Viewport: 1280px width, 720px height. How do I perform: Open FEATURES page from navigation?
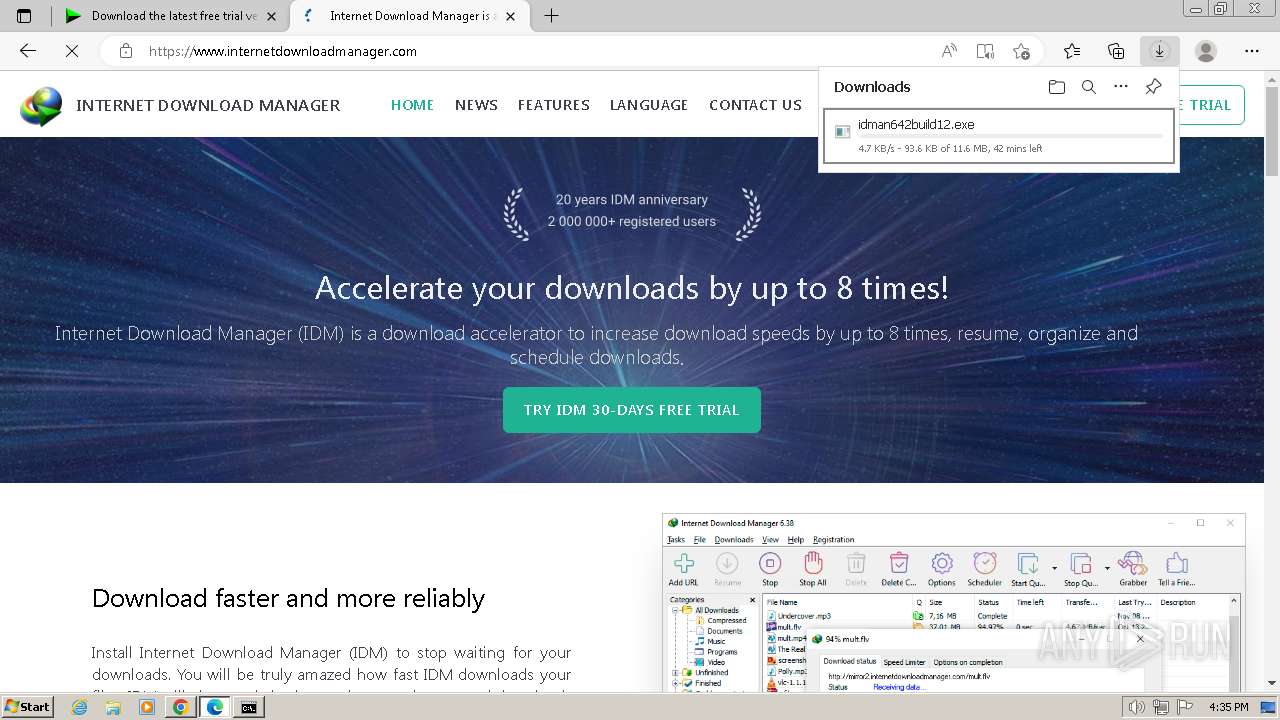pyautogui.click(x=553, y=105)
